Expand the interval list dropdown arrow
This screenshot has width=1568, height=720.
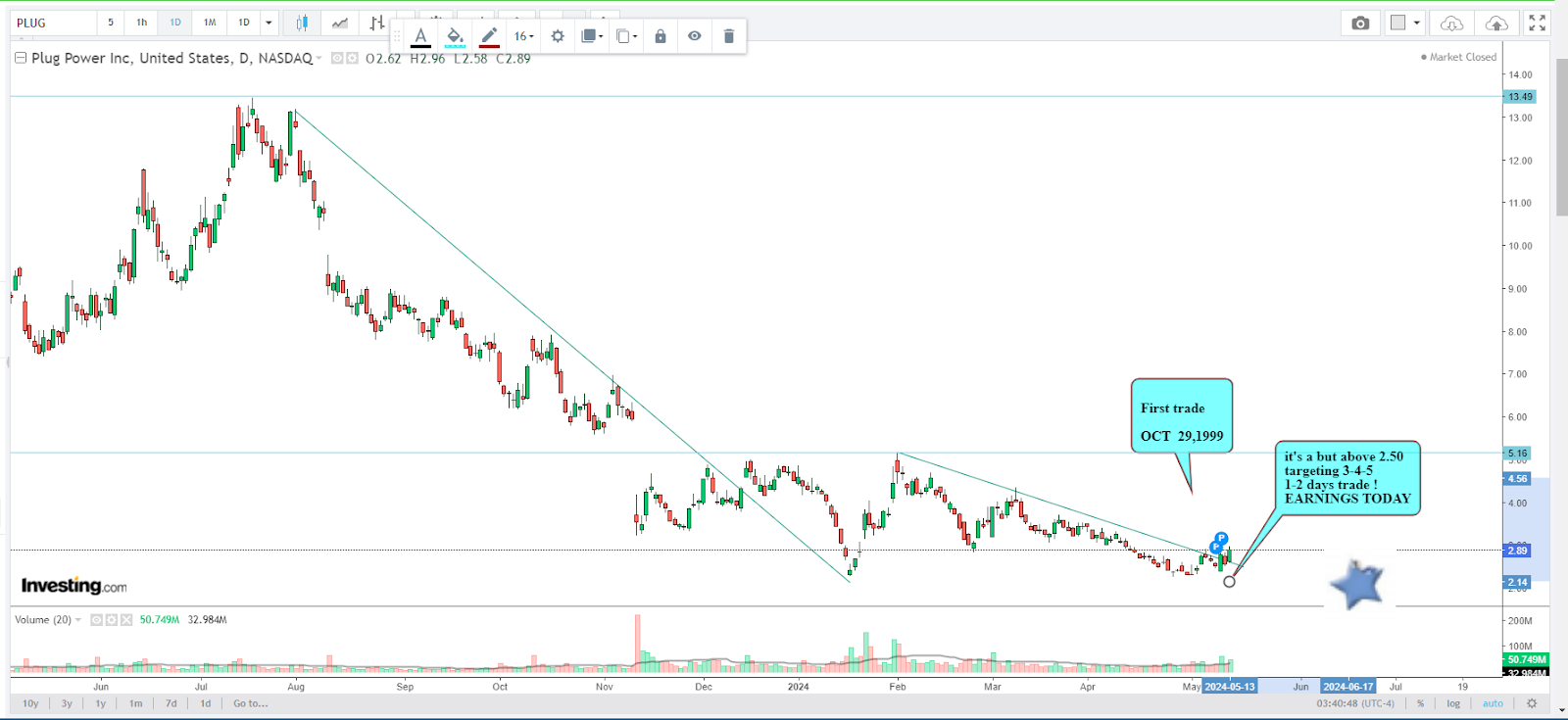269,23
